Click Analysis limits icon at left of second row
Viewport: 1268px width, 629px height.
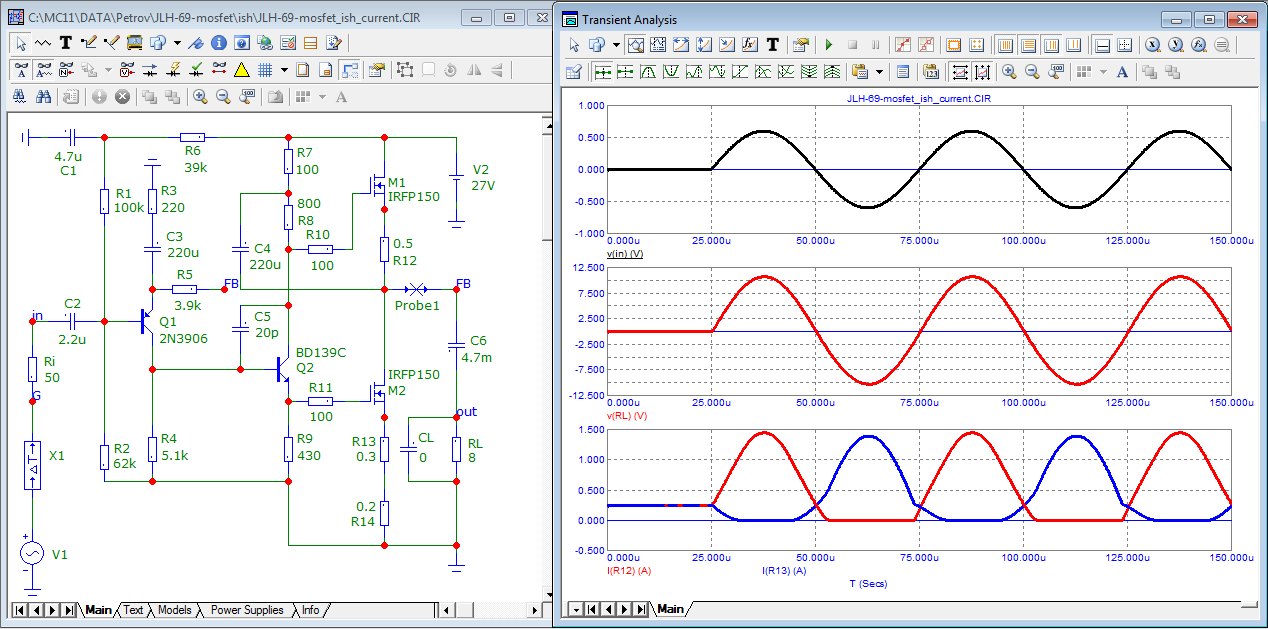572,72
